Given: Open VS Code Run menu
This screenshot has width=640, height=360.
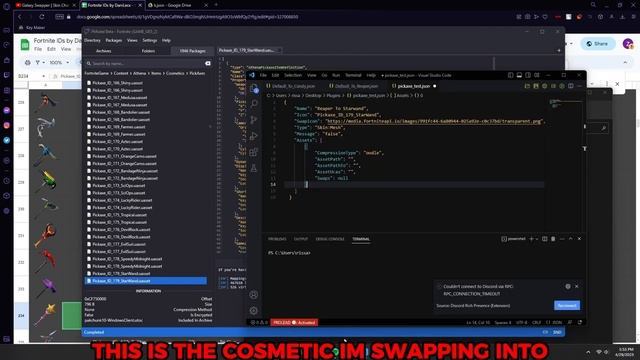Looking at the screenshot, I should coord(336,75).
